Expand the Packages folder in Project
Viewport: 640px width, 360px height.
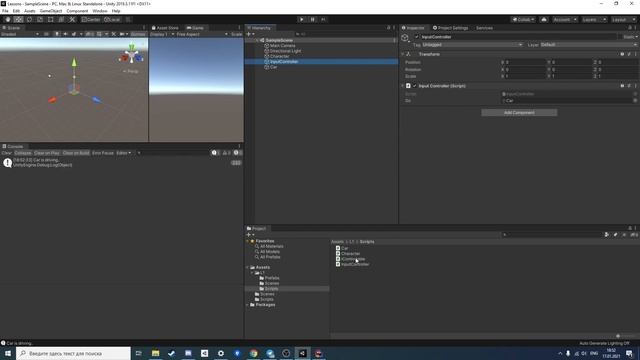(247, 305)
